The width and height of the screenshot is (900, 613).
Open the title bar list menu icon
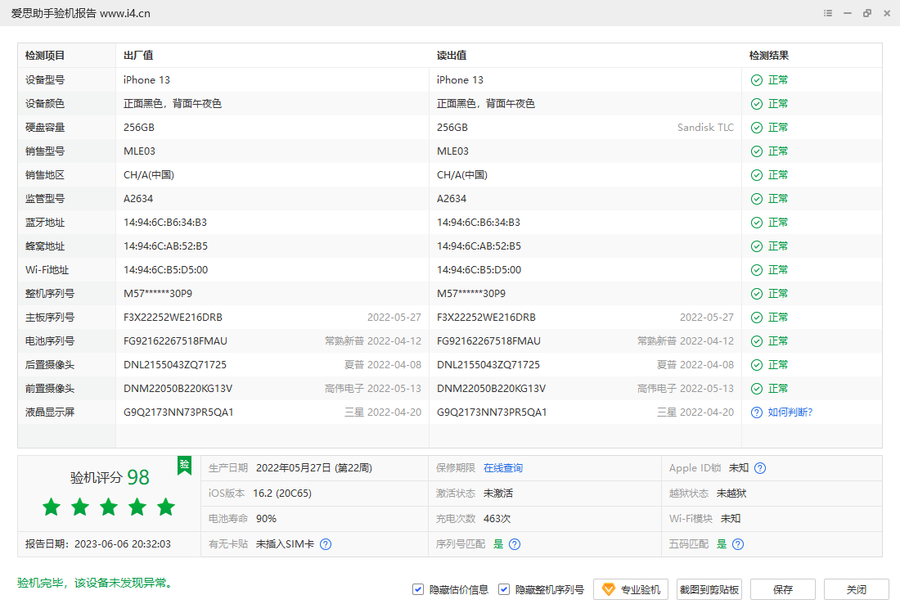click(828, 13)
